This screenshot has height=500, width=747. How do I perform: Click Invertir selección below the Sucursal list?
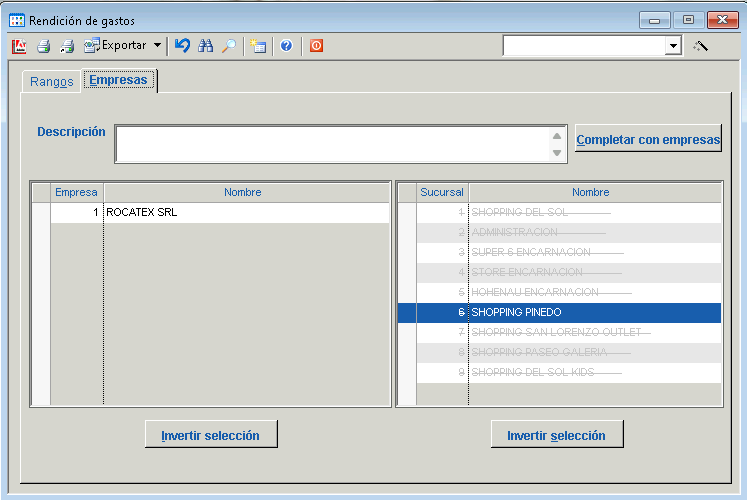556,435
